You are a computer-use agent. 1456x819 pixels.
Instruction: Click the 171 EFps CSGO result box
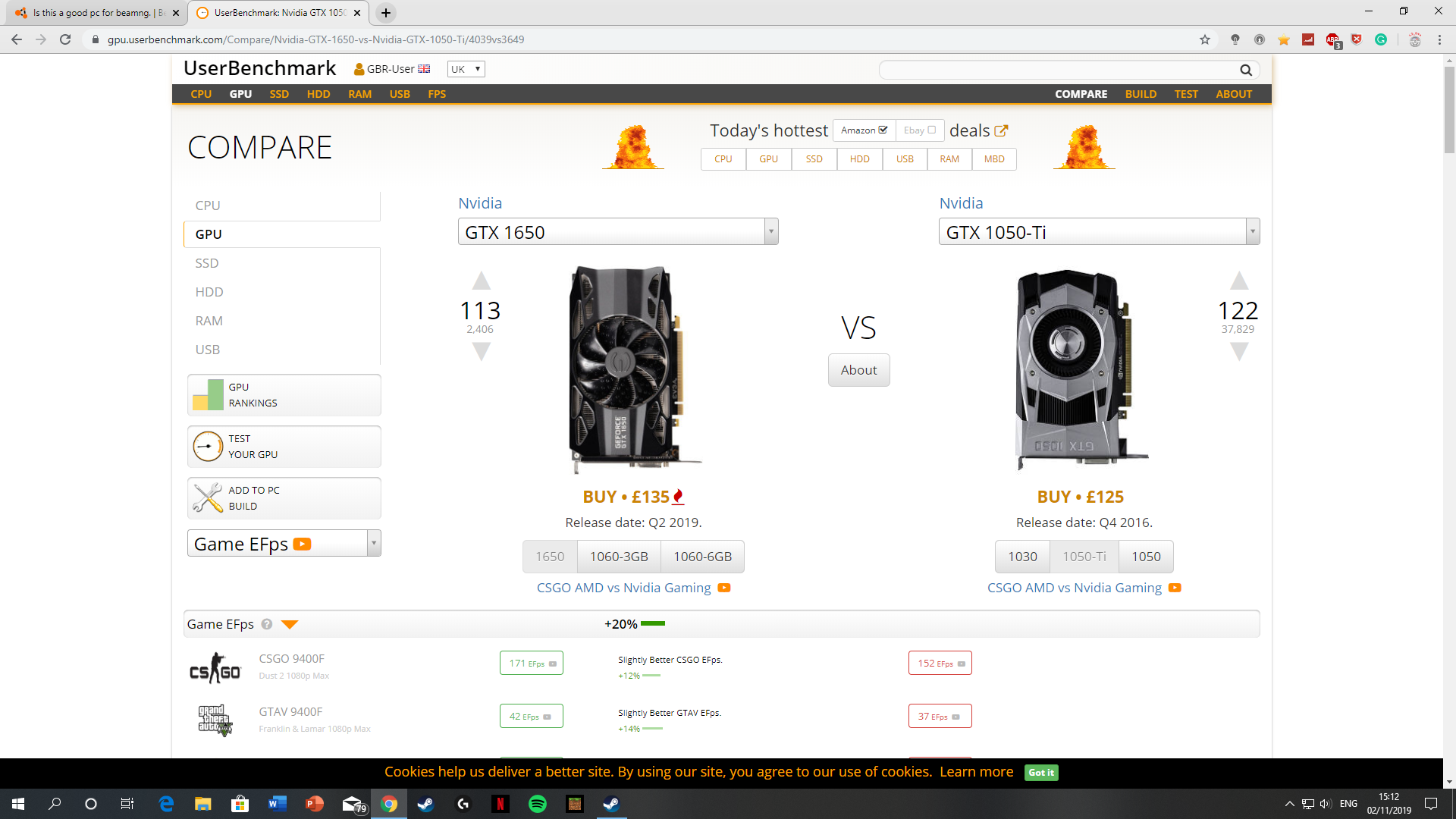(532, 663)
